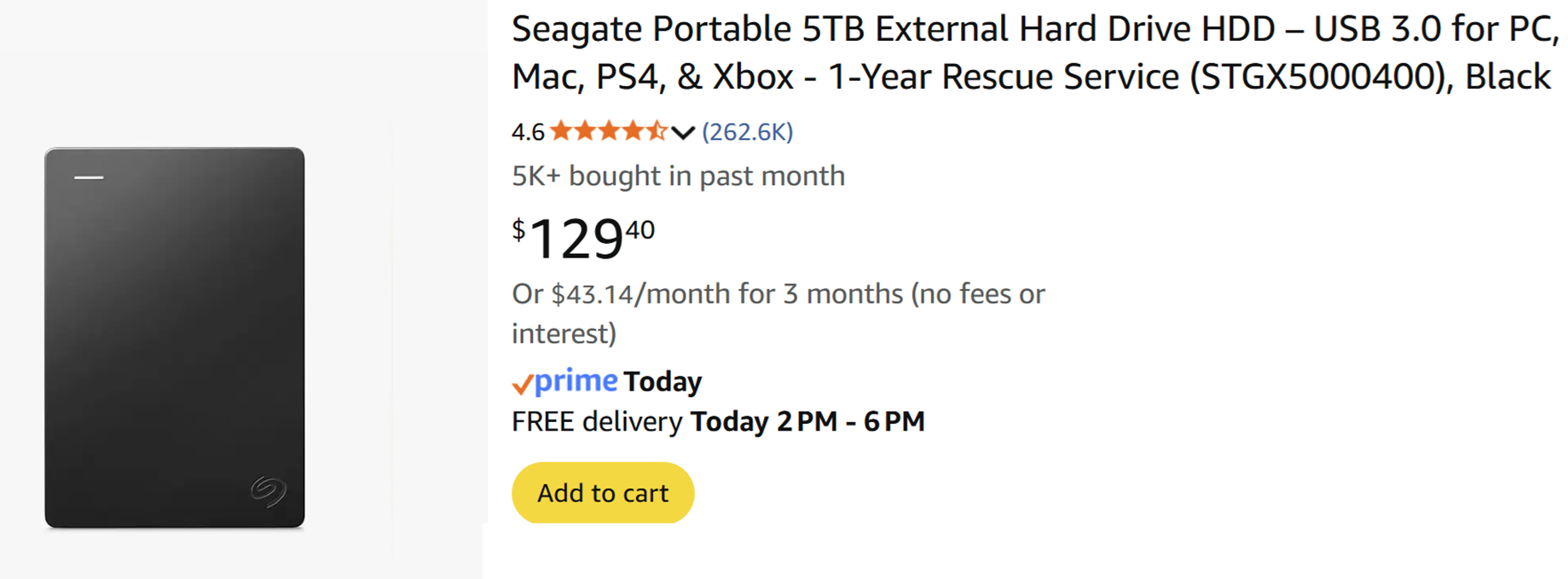This screenshot has height=579, width=1568.
Task: Click the Today 2 PM - 6 PM delivery window
Action: 807,422
